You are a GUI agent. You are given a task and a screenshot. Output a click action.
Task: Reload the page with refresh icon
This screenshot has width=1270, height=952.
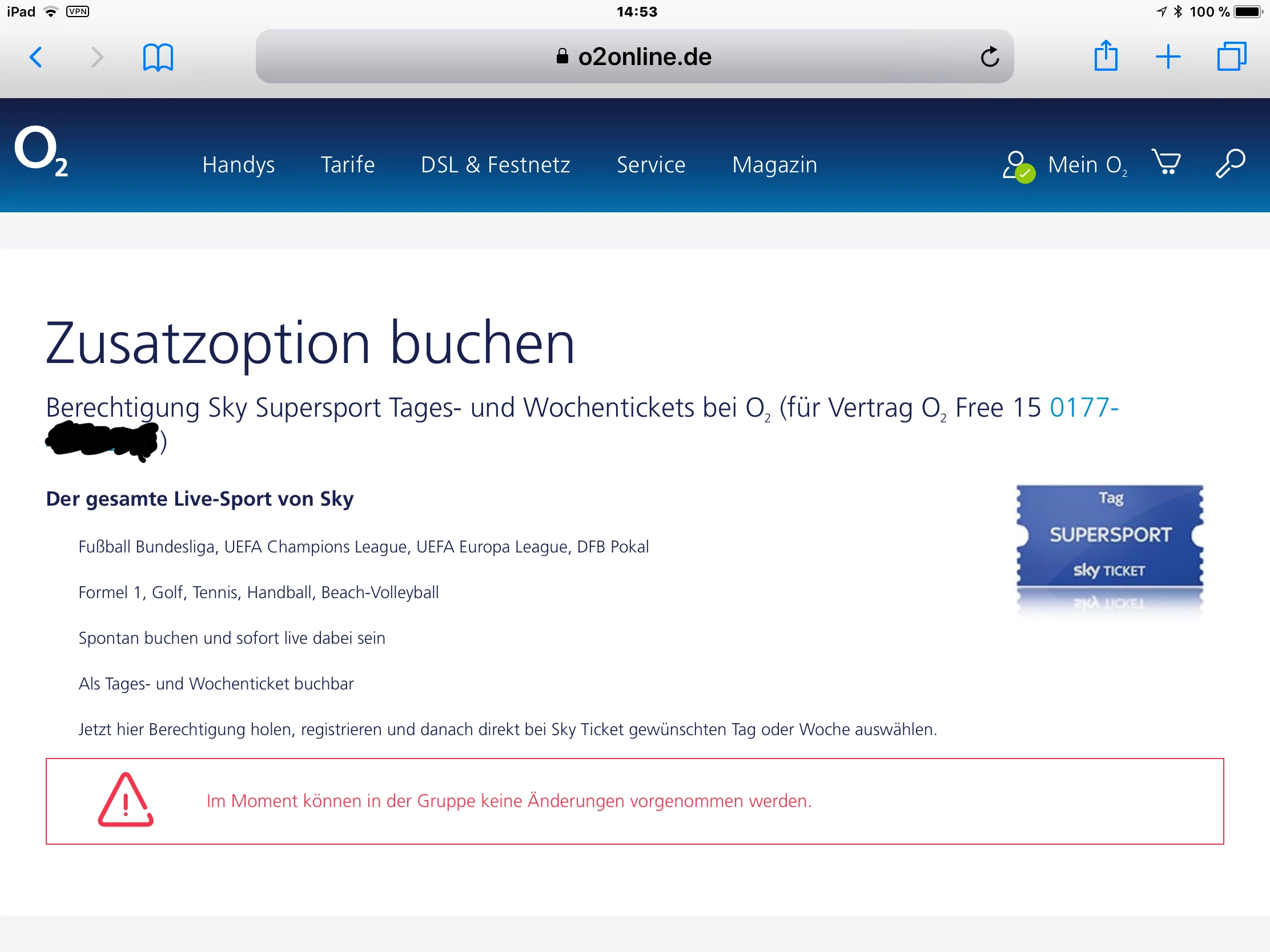(990, 57)
